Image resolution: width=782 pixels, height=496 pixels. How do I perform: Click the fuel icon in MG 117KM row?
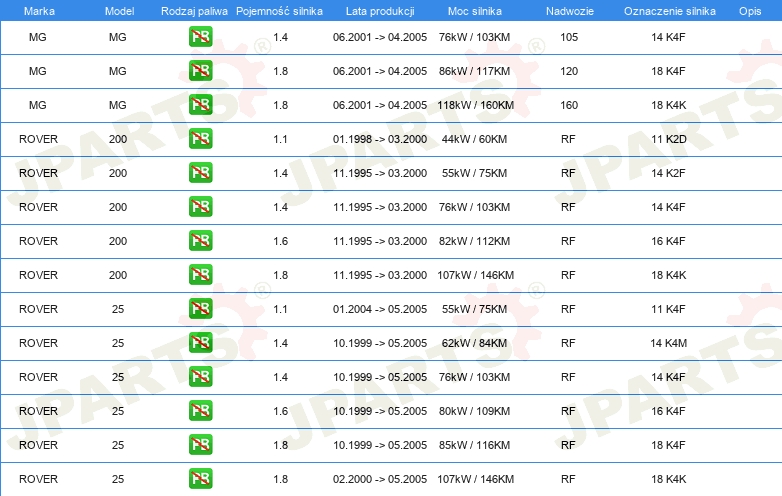click(200, 71)
